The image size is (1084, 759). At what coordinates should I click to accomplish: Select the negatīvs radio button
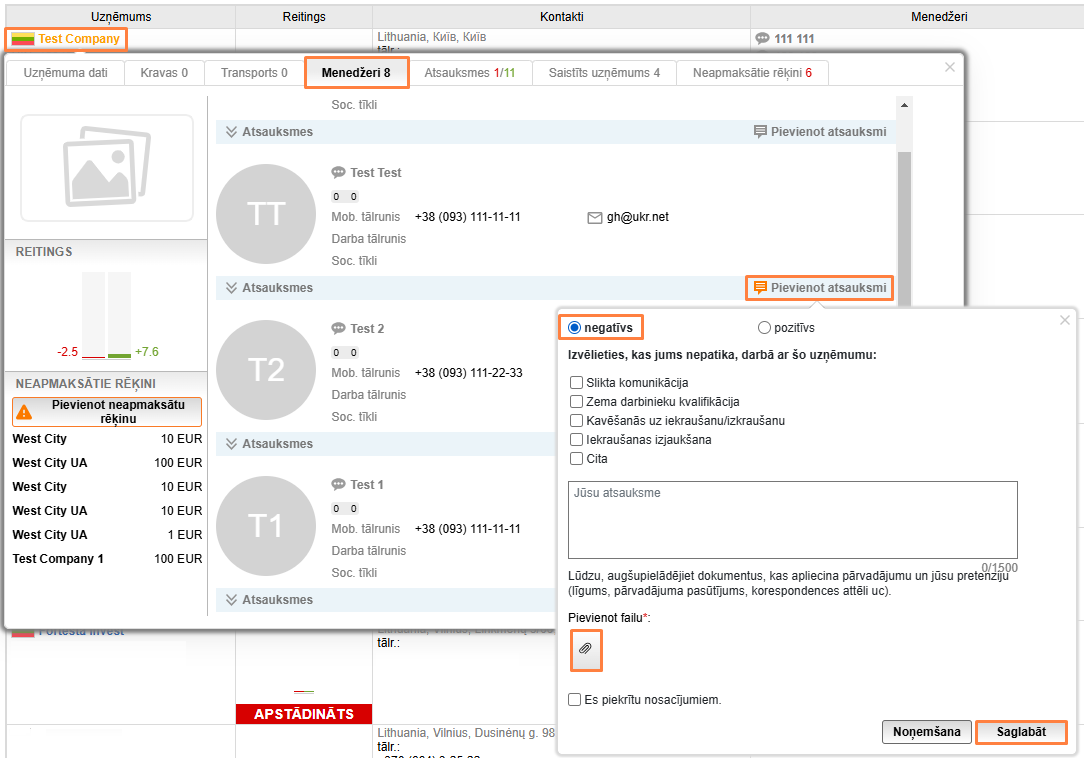(x=574, y=327)
